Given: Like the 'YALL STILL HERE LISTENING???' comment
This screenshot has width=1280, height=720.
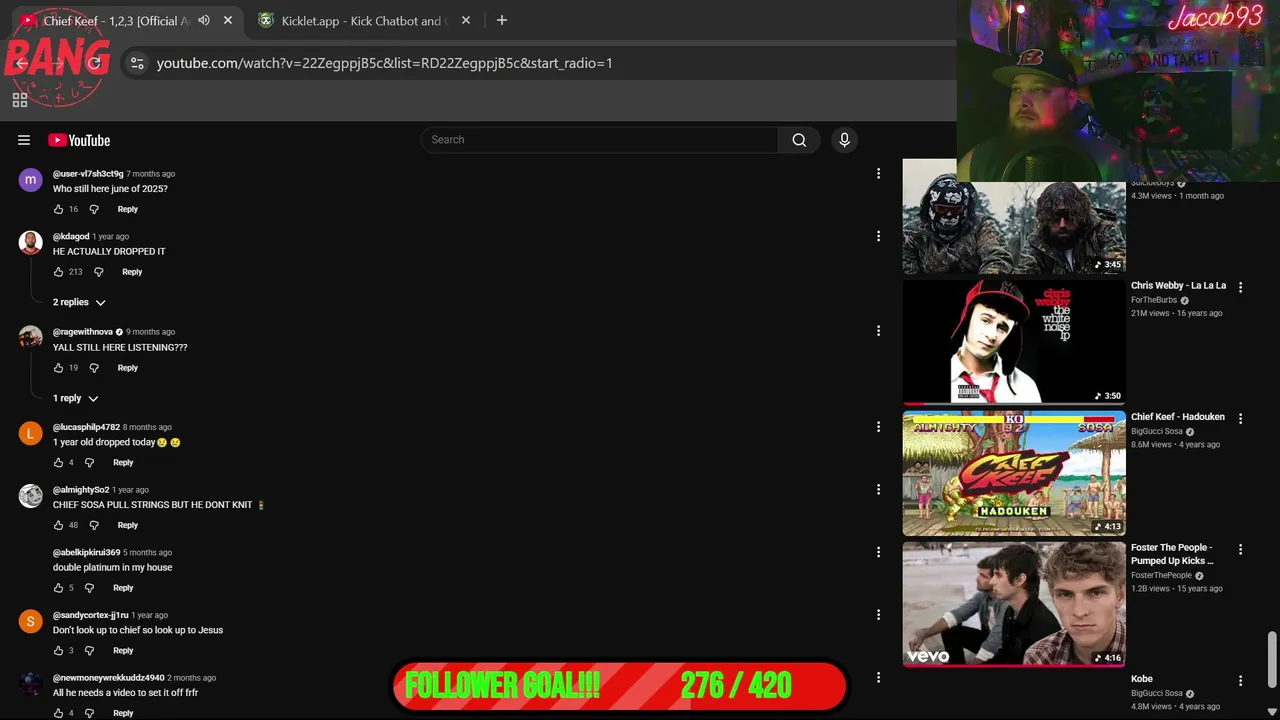Looking at the screenshot, I should [x=58, y=368].
